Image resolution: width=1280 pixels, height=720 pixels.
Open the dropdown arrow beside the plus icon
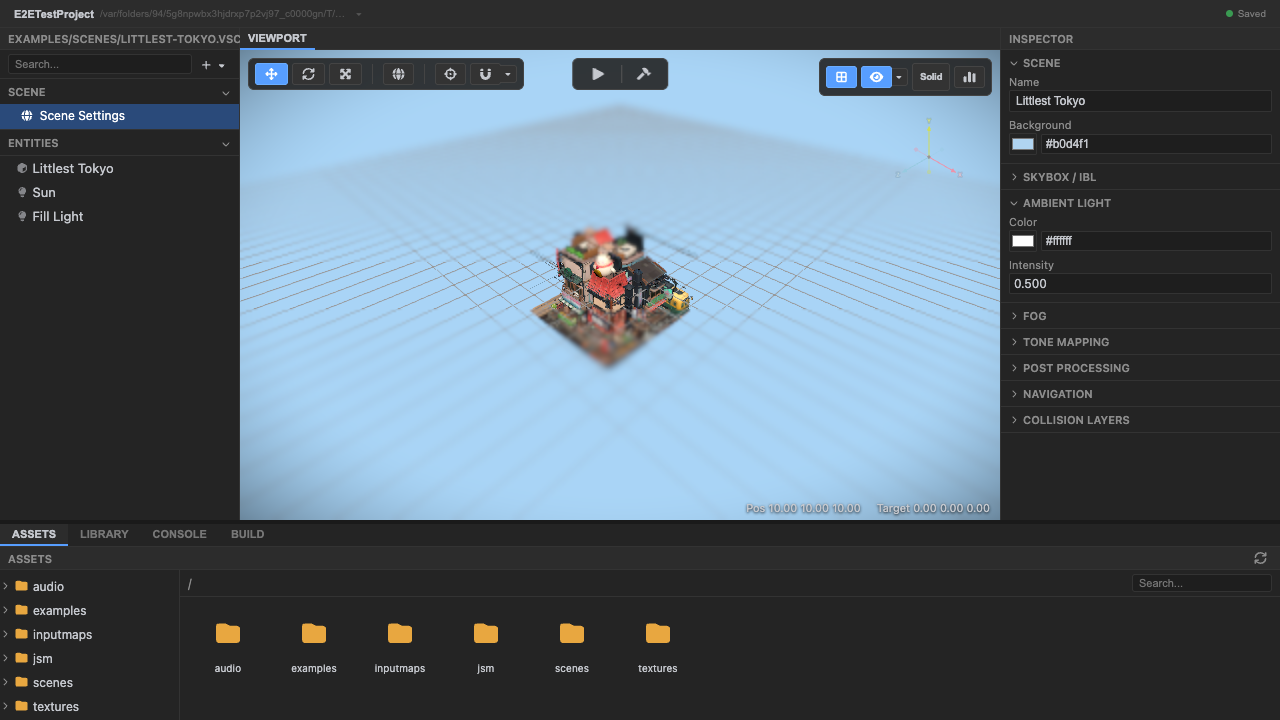(221, 65)
